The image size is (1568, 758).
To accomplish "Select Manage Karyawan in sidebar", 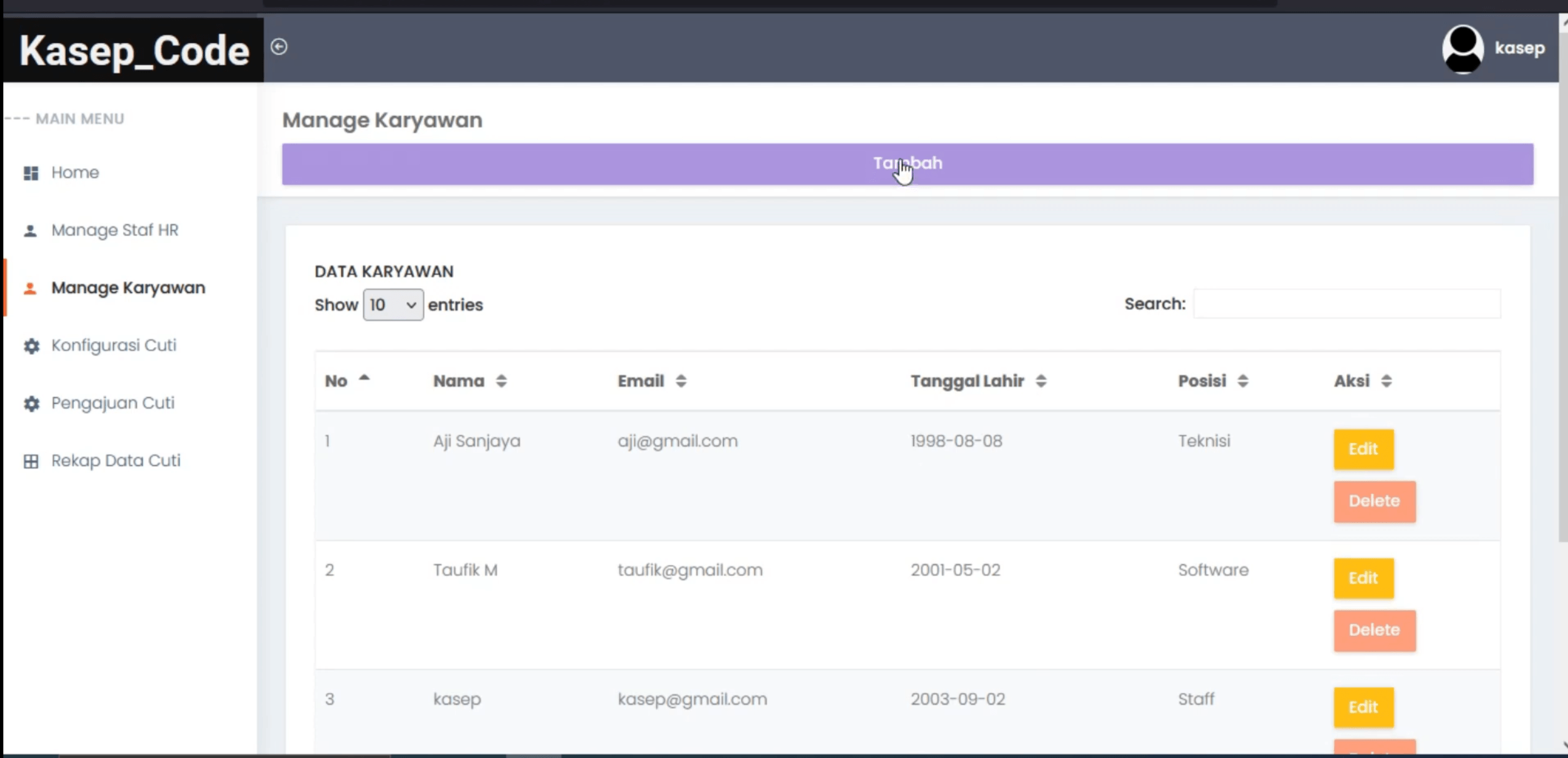I will pyautogui.click(x=128, y=288).
